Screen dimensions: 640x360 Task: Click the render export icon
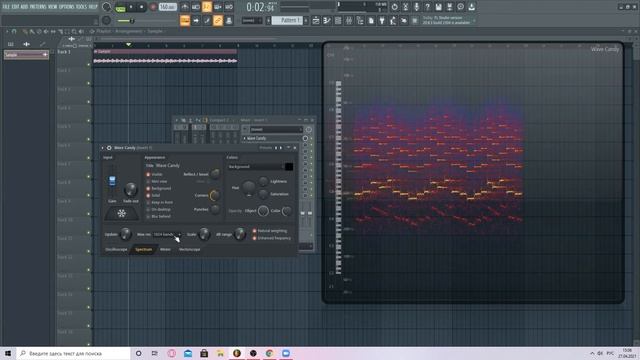(x=449, y=7)
